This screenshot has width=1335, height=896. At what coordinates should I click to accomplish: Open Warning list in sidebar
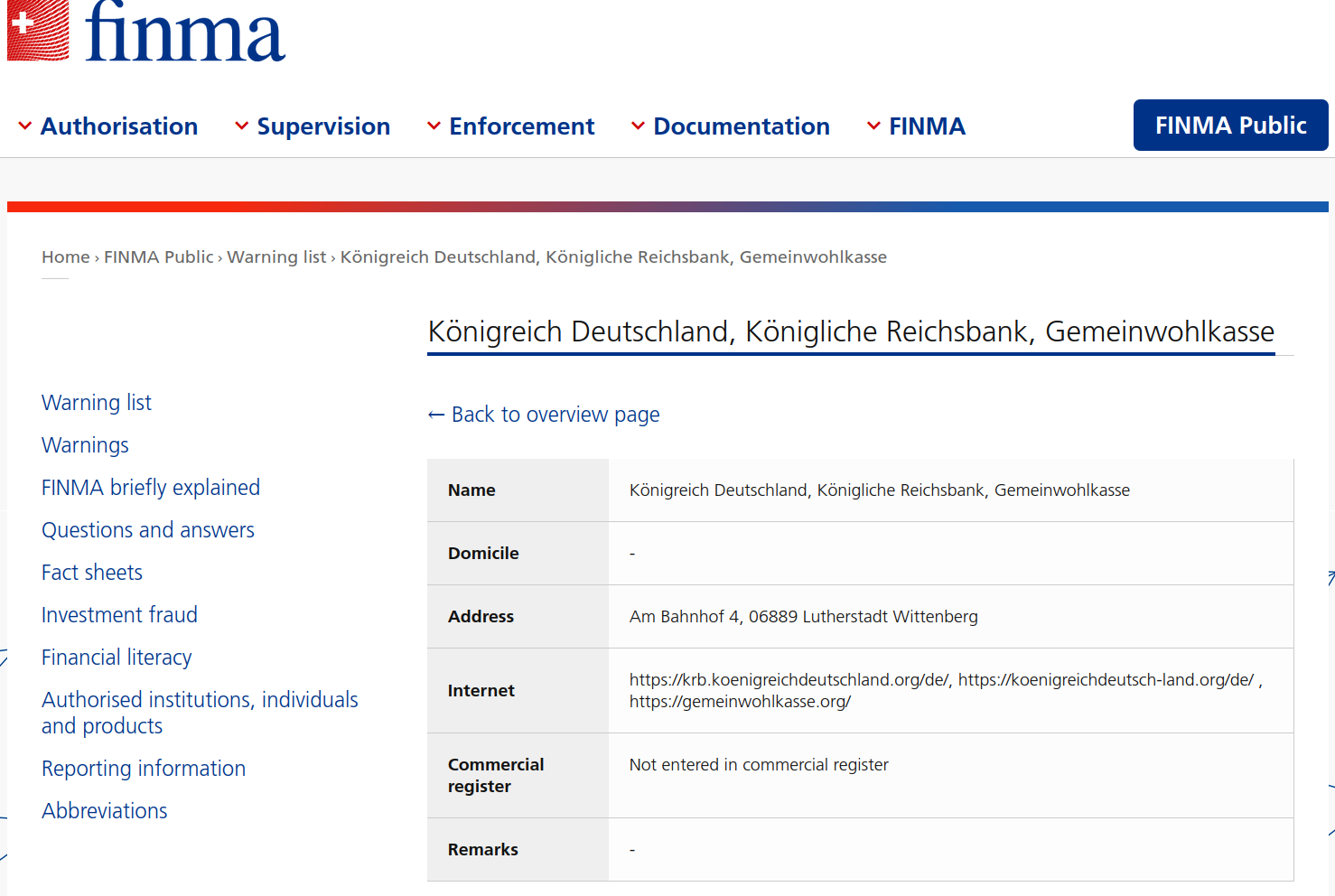coord(97,403)
